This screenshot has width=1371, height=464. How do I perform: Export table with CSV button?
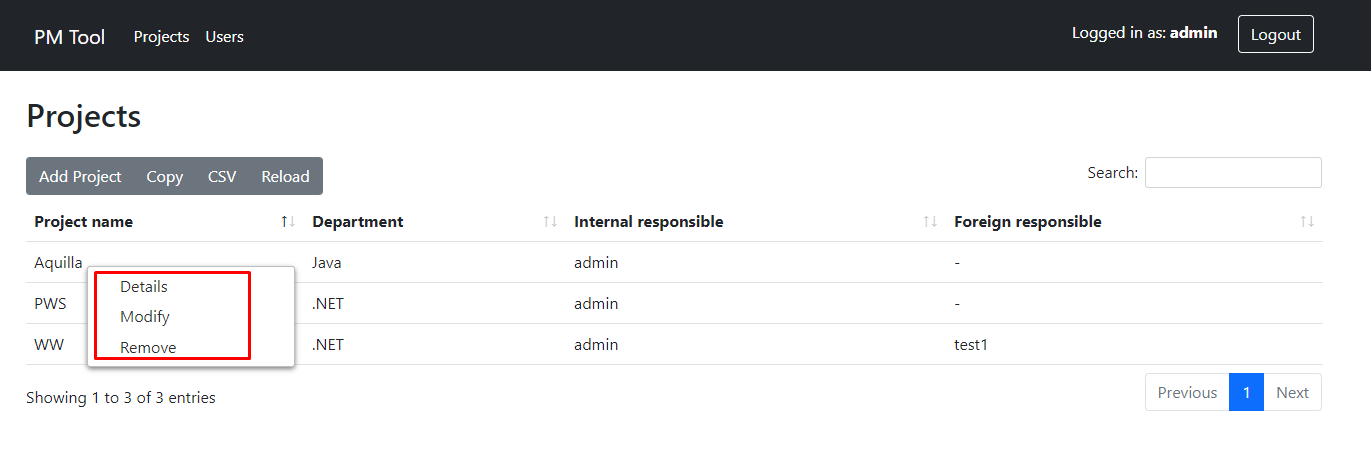(x=222, y=176)
